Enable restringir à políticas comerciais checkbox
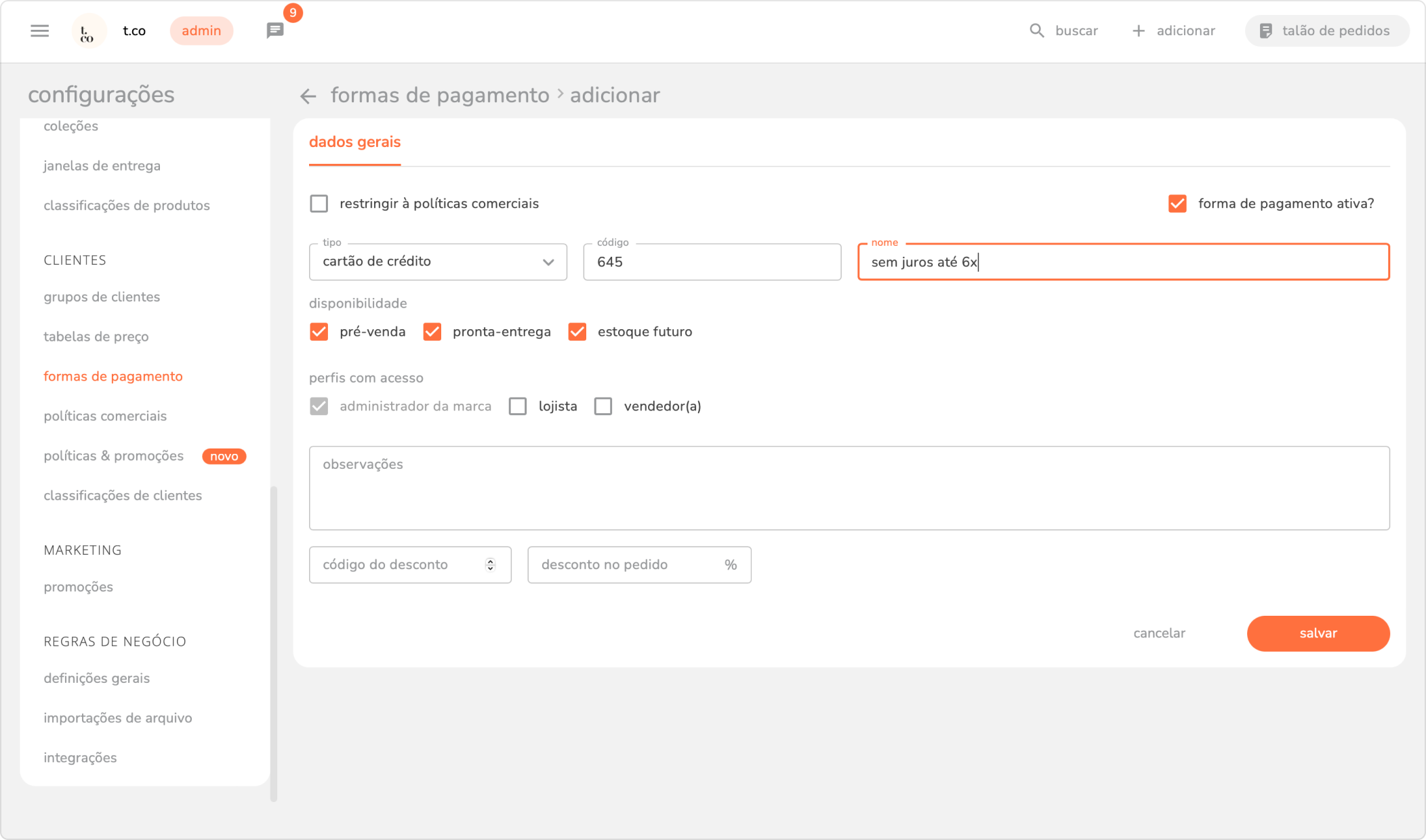 point(319,203)
